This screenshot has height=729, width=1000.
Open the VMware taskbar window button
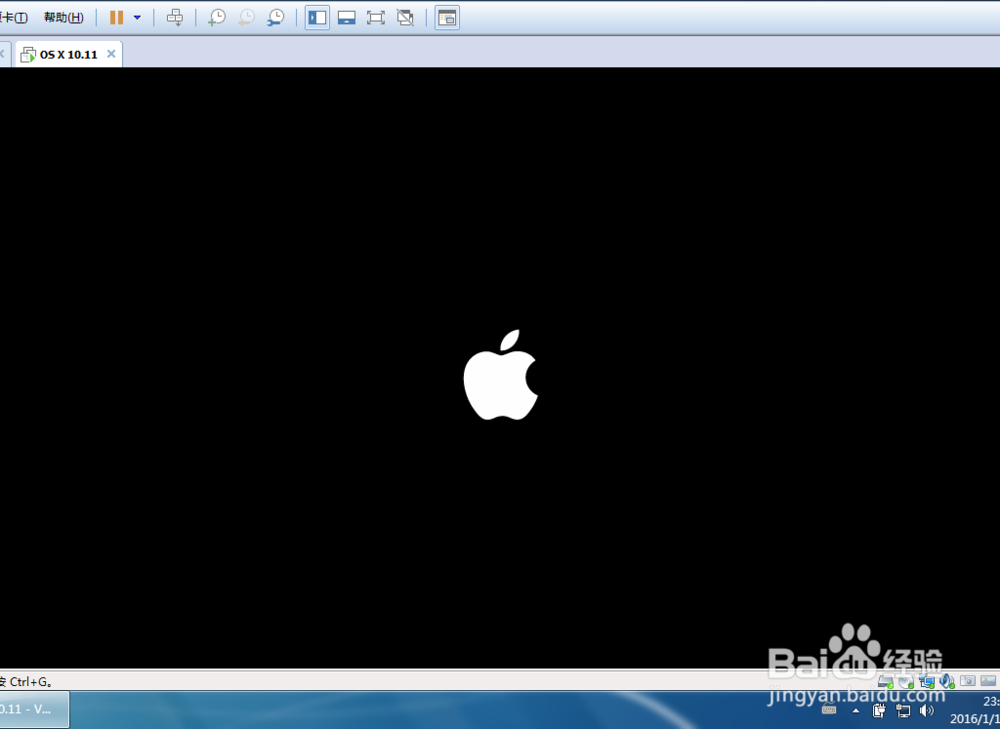(34, 709)
